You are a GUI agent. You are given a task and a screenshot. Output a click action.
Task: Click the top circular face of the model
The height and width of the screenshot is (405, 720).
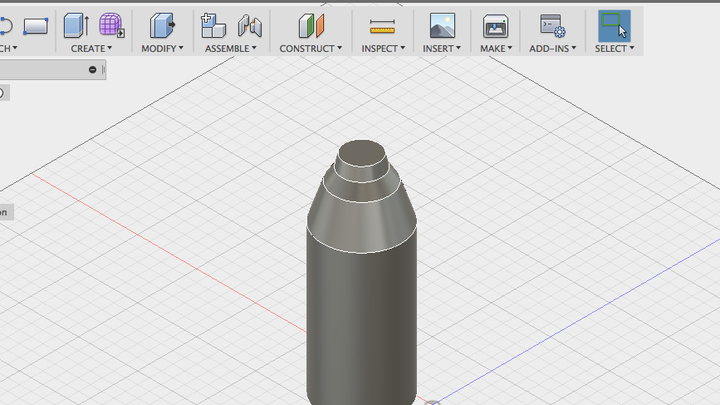pyautogui.click(x=362, y=153)
